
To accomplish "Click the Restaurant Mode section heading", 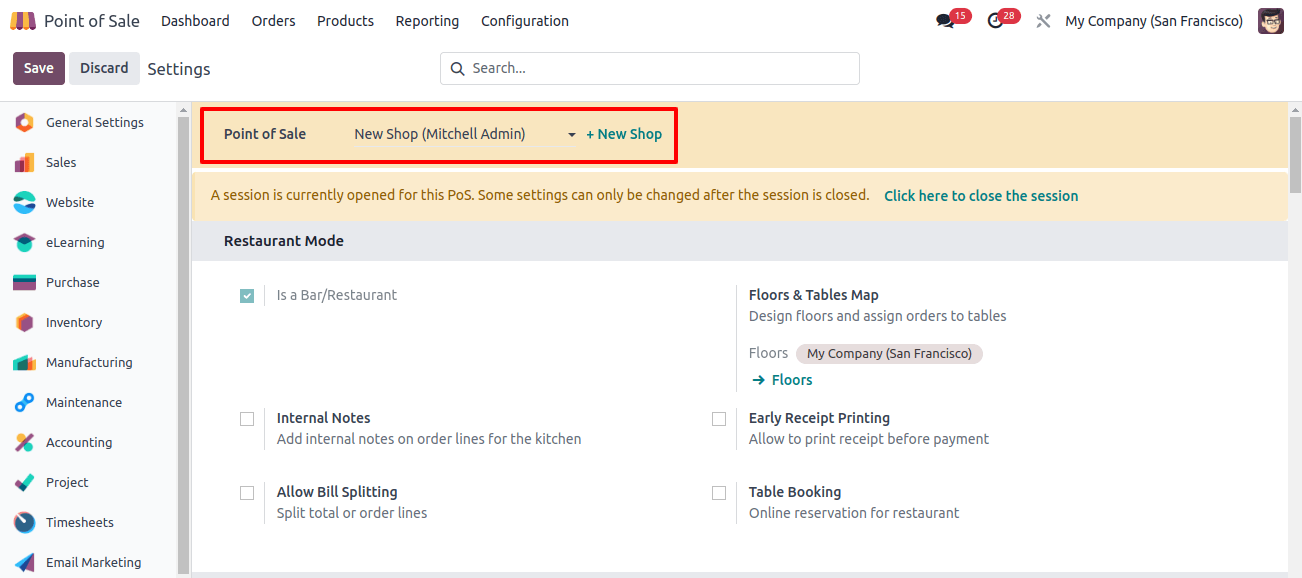I will (284, 241).
